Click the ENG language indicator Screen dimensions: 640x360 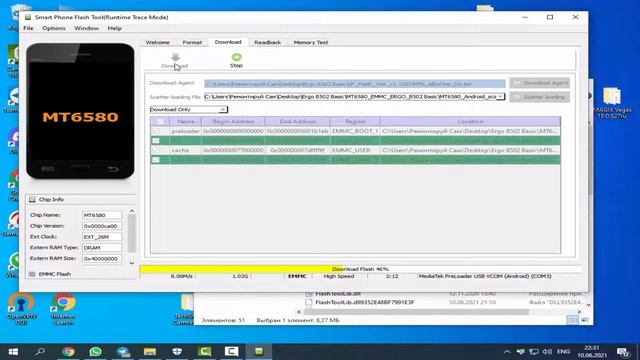pyautogui.click(x=563, y=351)
